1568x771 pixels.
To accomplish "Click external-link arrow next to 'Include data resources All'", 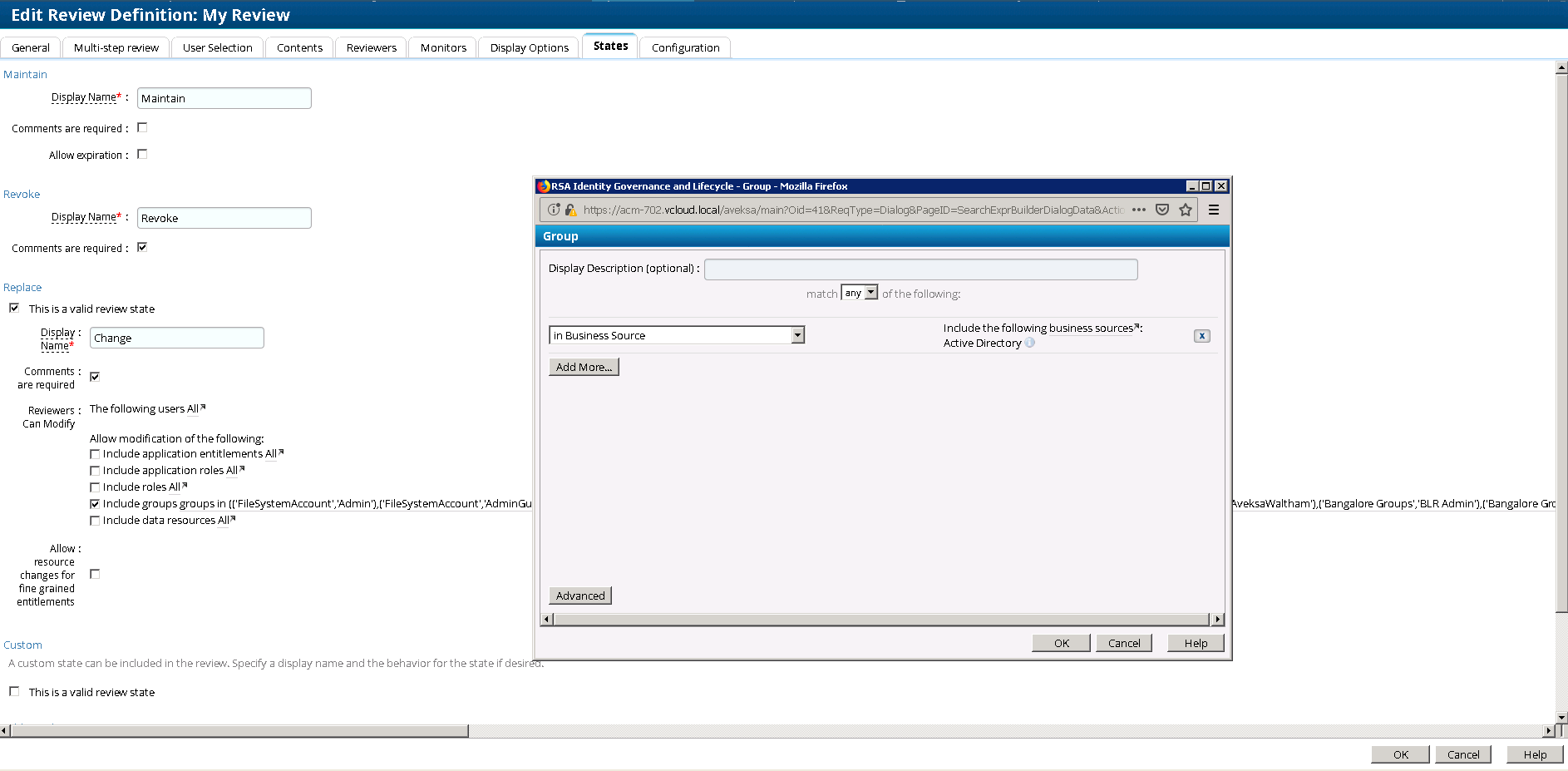I will coord(233,517).
